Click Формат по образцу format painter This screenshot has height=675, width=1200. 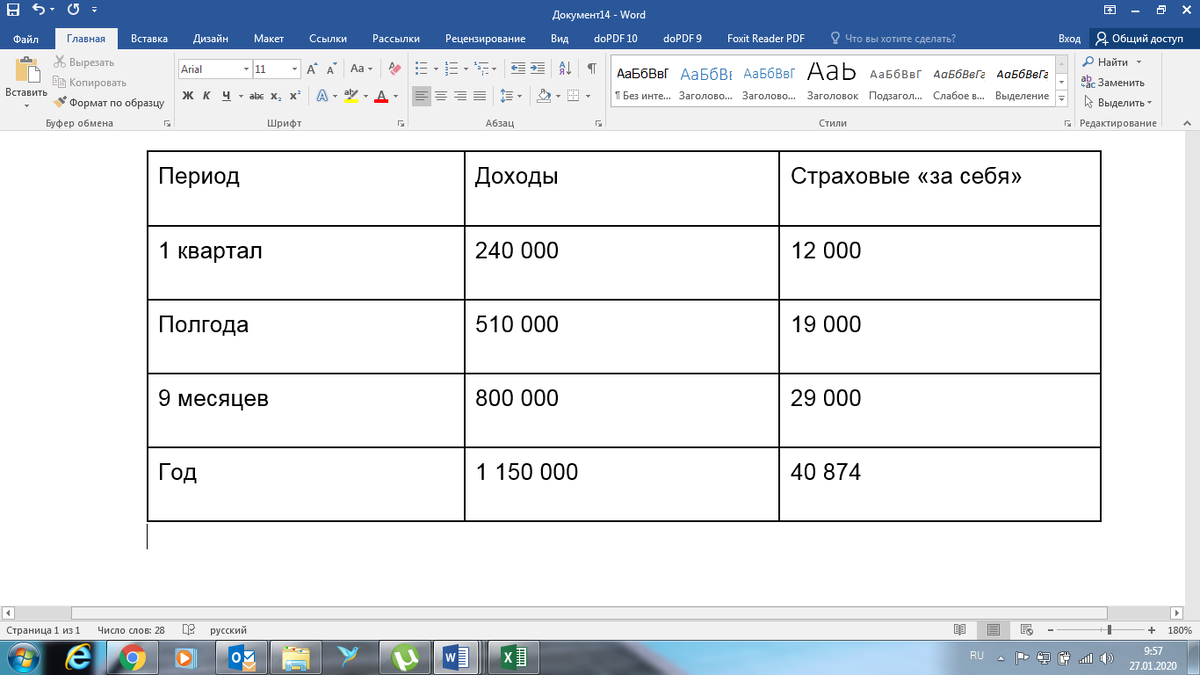point(109,102)
